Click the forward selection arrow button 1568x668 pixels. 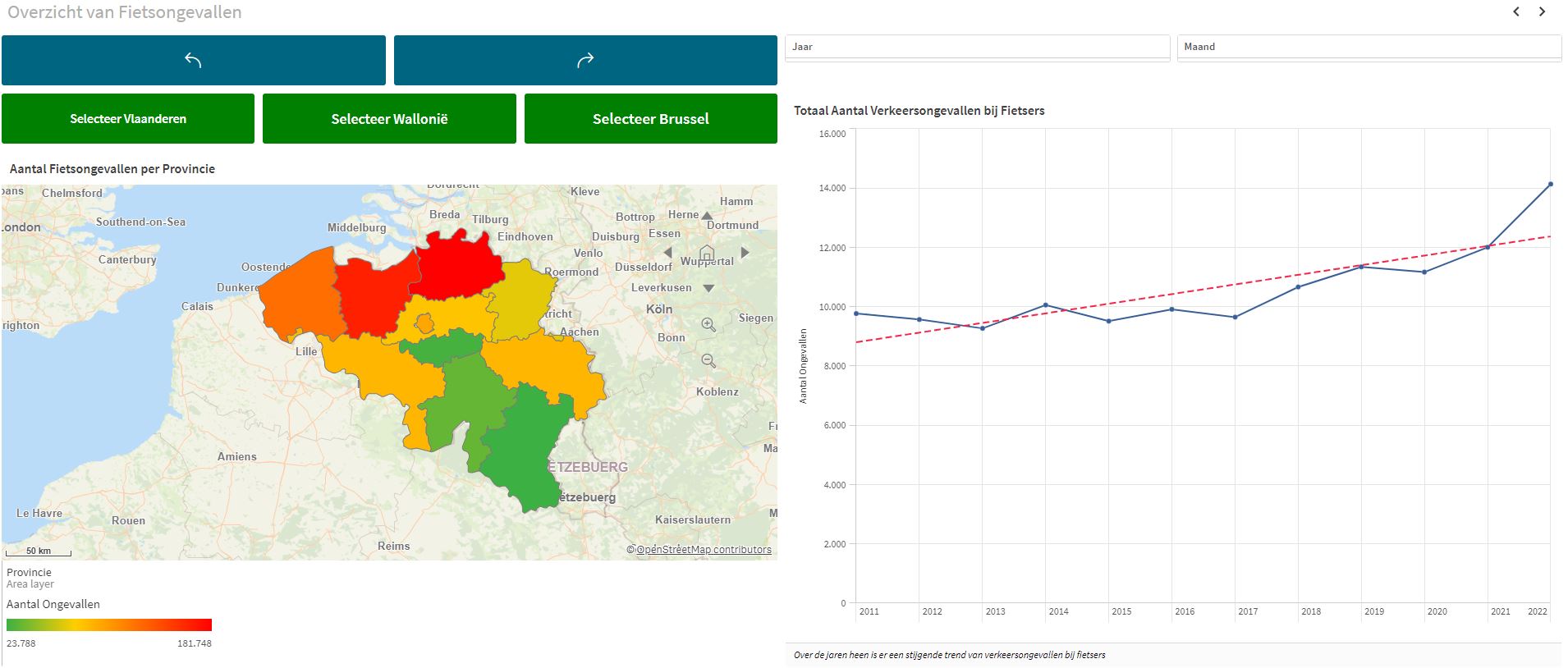(x=585, y=60)
